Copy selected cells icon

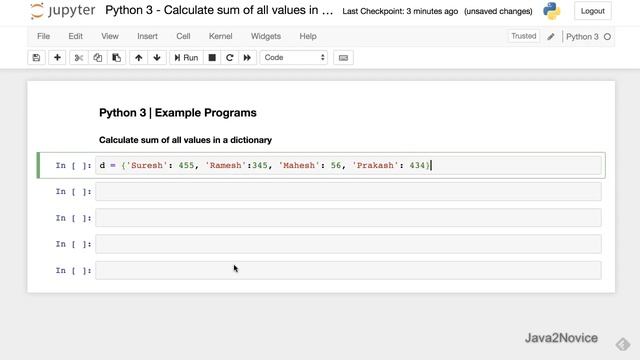[98, 58]
